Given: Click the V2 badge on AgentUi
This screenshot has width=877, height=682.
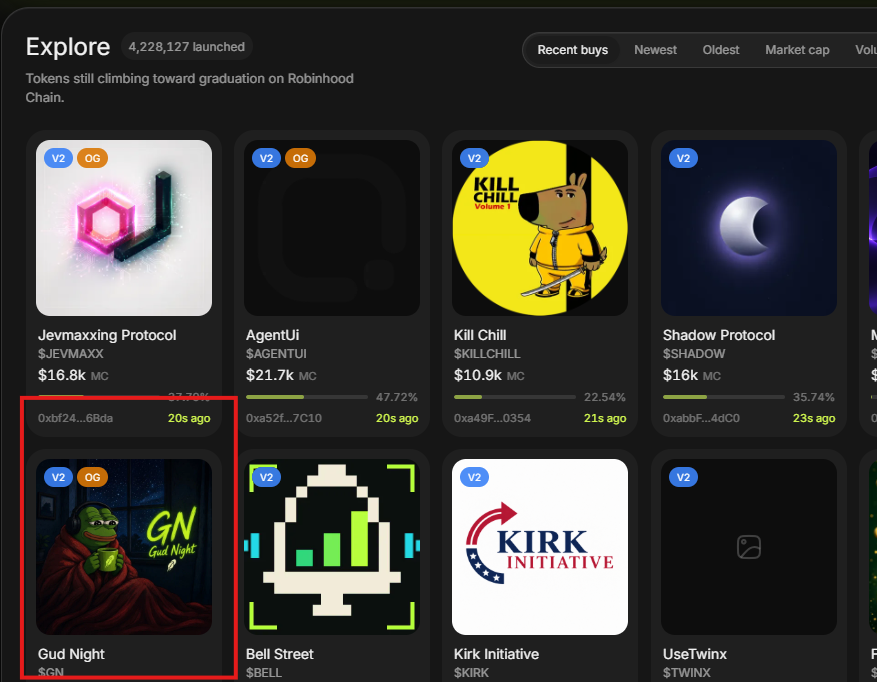Looking at the screenshot, I should (266, 158).
